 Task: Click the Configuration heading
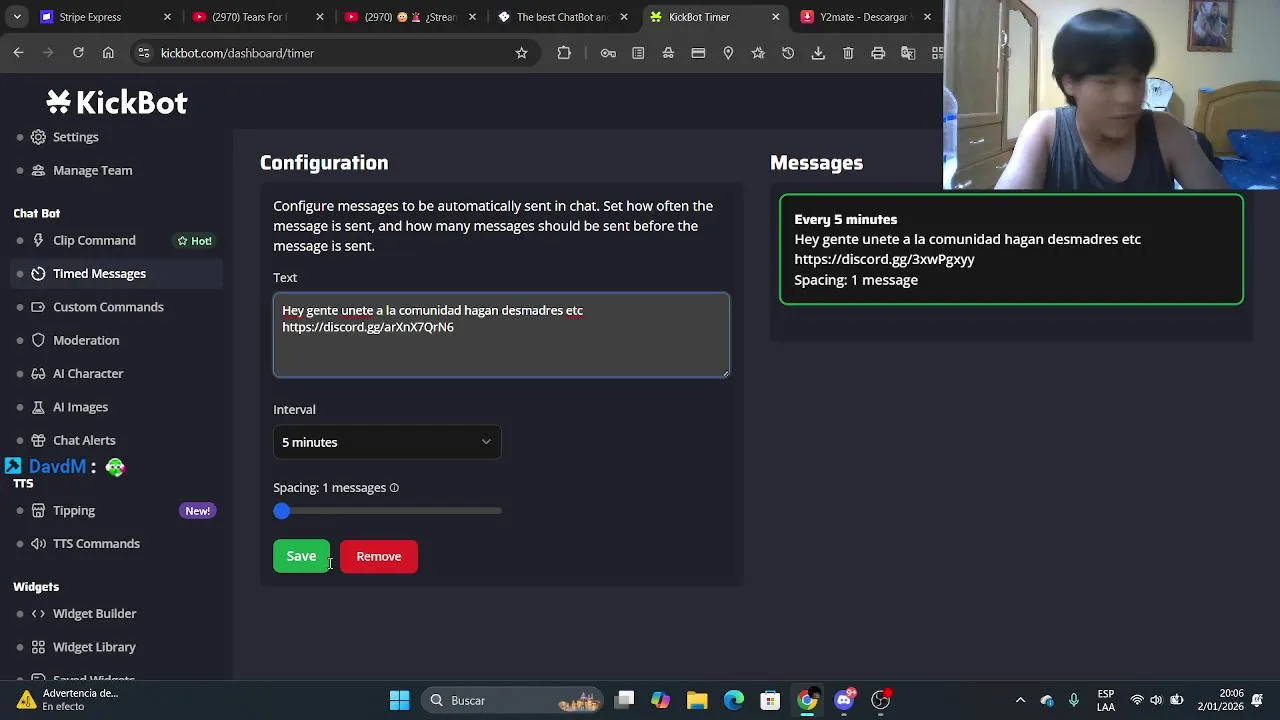point(324,163)
